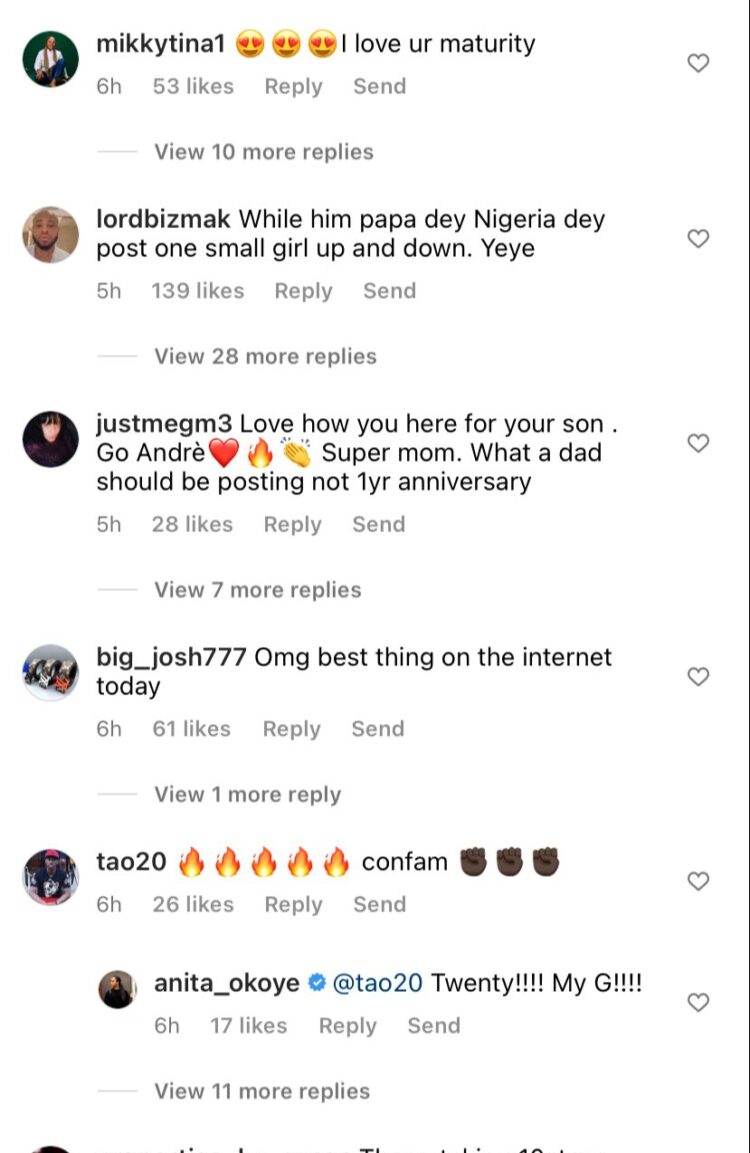Open mikkytina1's profile picture
Image resolution: width=750 pixels, height=1153 pixels.
[50, 59]
